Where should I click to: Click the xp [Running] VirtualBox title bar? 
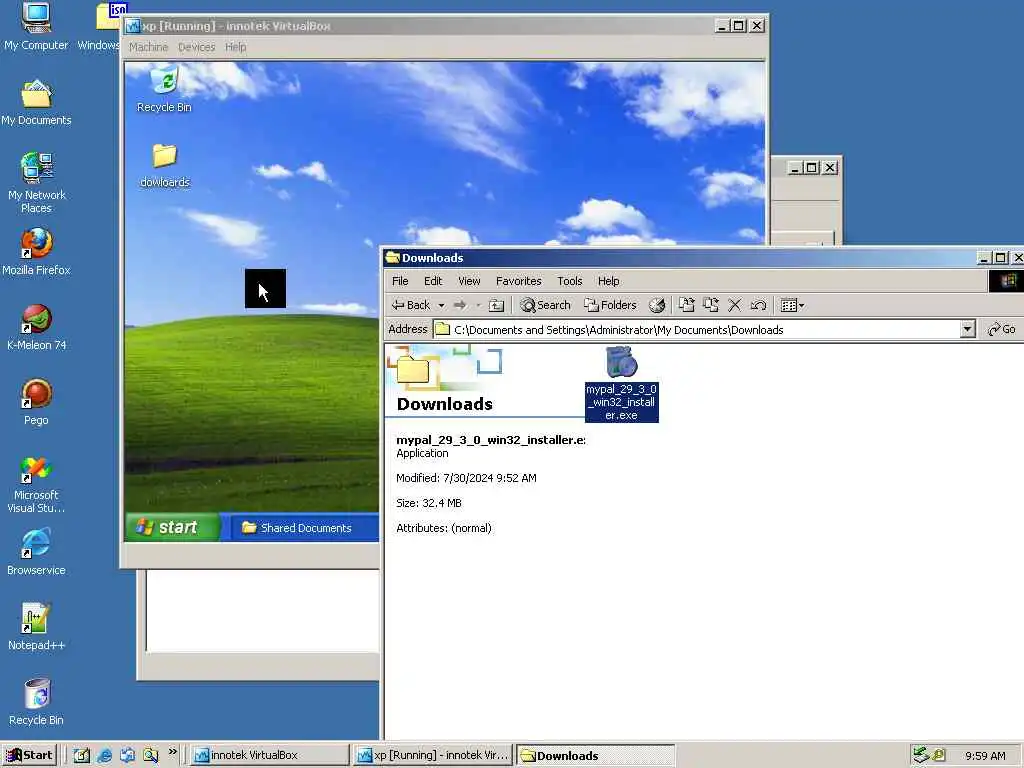click(x=418, y=26)
